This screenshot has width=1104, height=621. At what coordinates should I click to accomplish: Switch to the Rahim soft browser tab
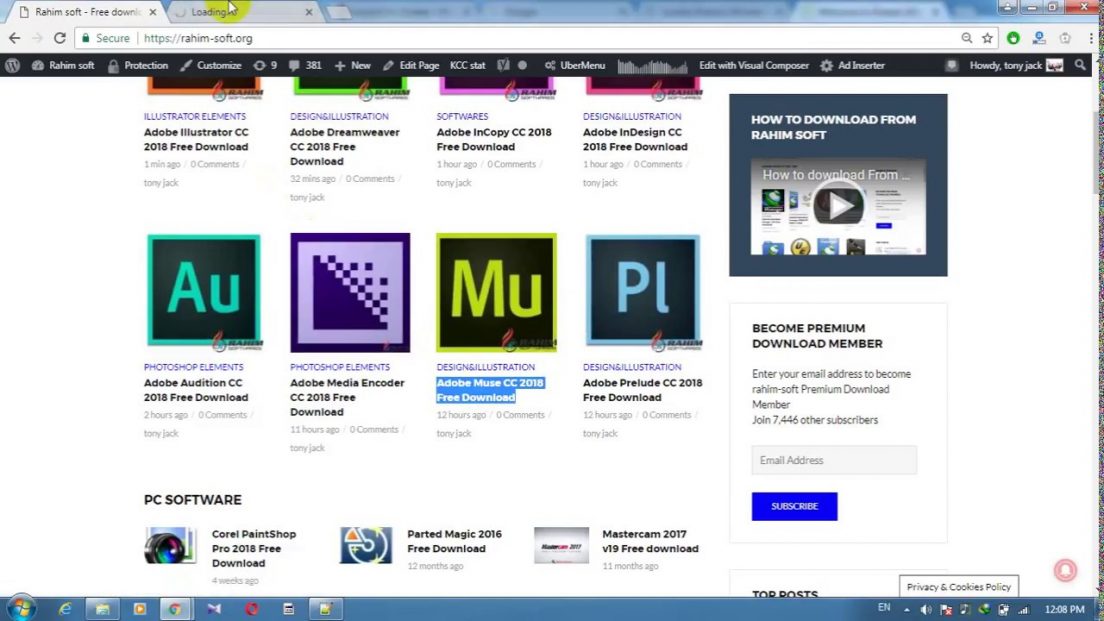pyautogui.click(x=85, y=12)
